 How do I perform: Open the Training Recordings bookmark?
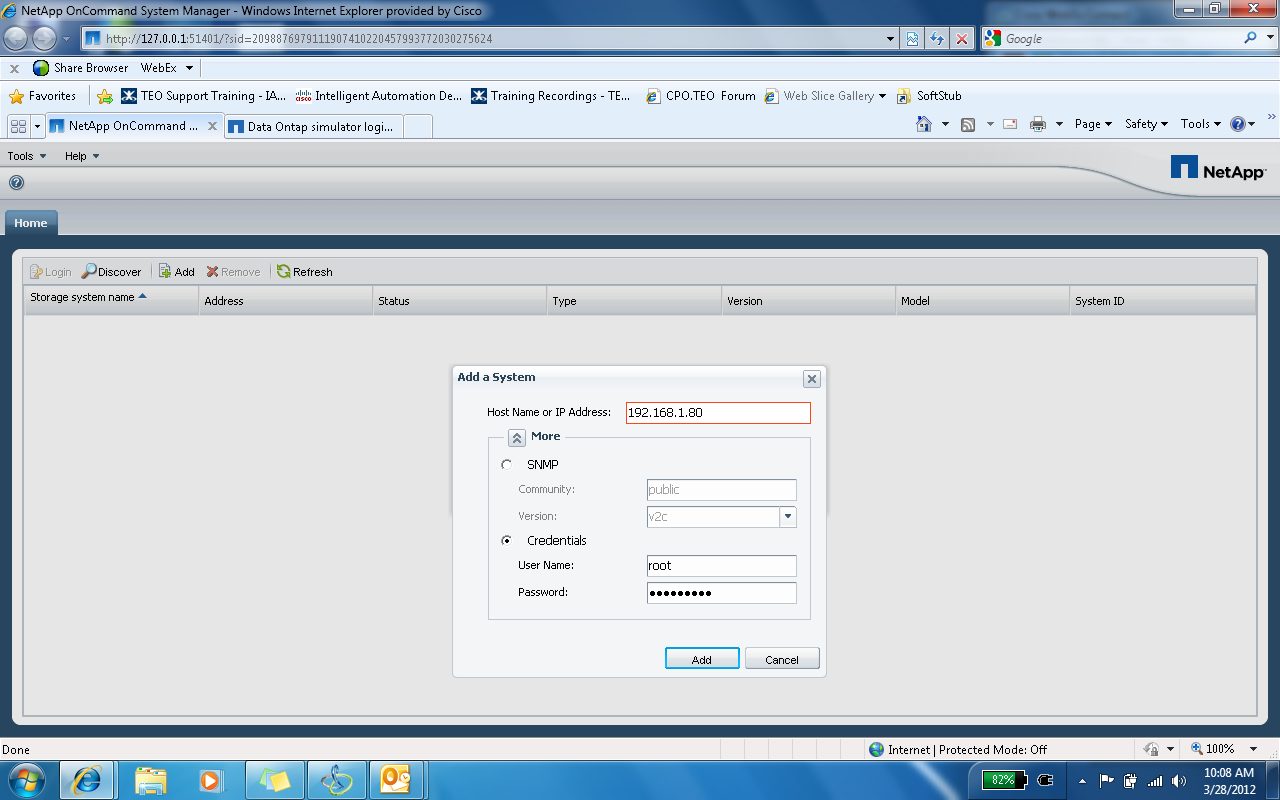point(550,96)
